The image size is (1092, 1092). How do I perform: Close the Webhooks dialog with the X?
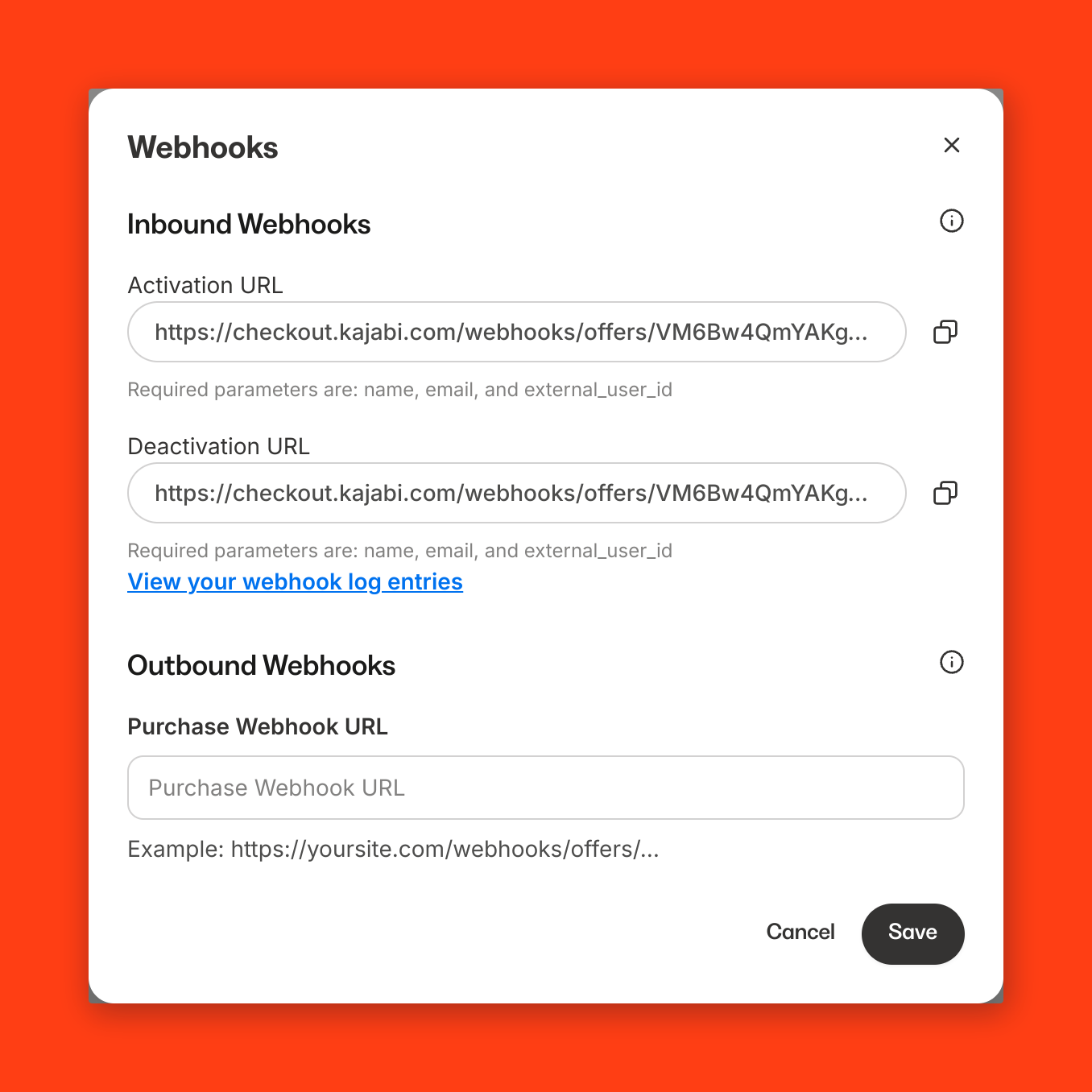click(x=951, y=145)
